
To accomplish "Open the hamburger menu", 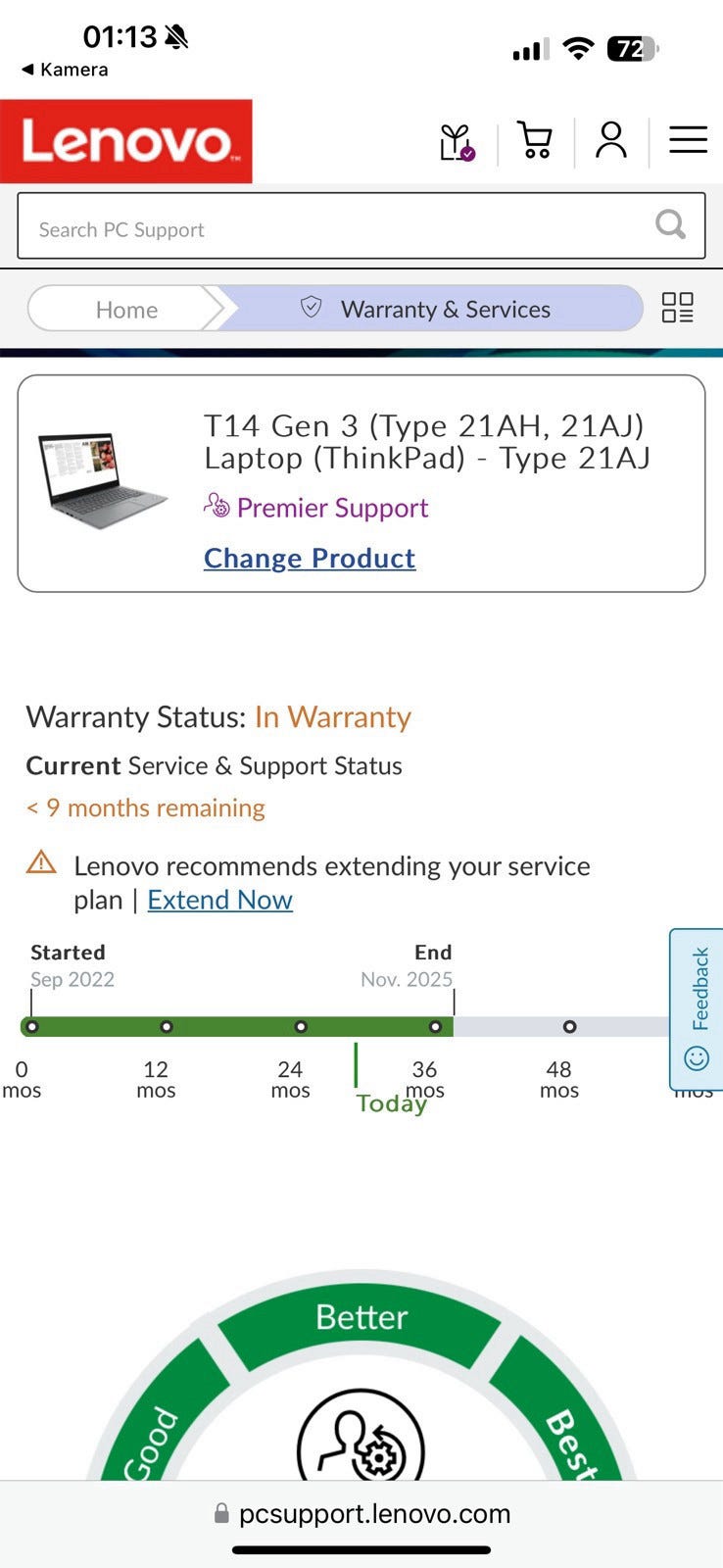I will [688, 140].
